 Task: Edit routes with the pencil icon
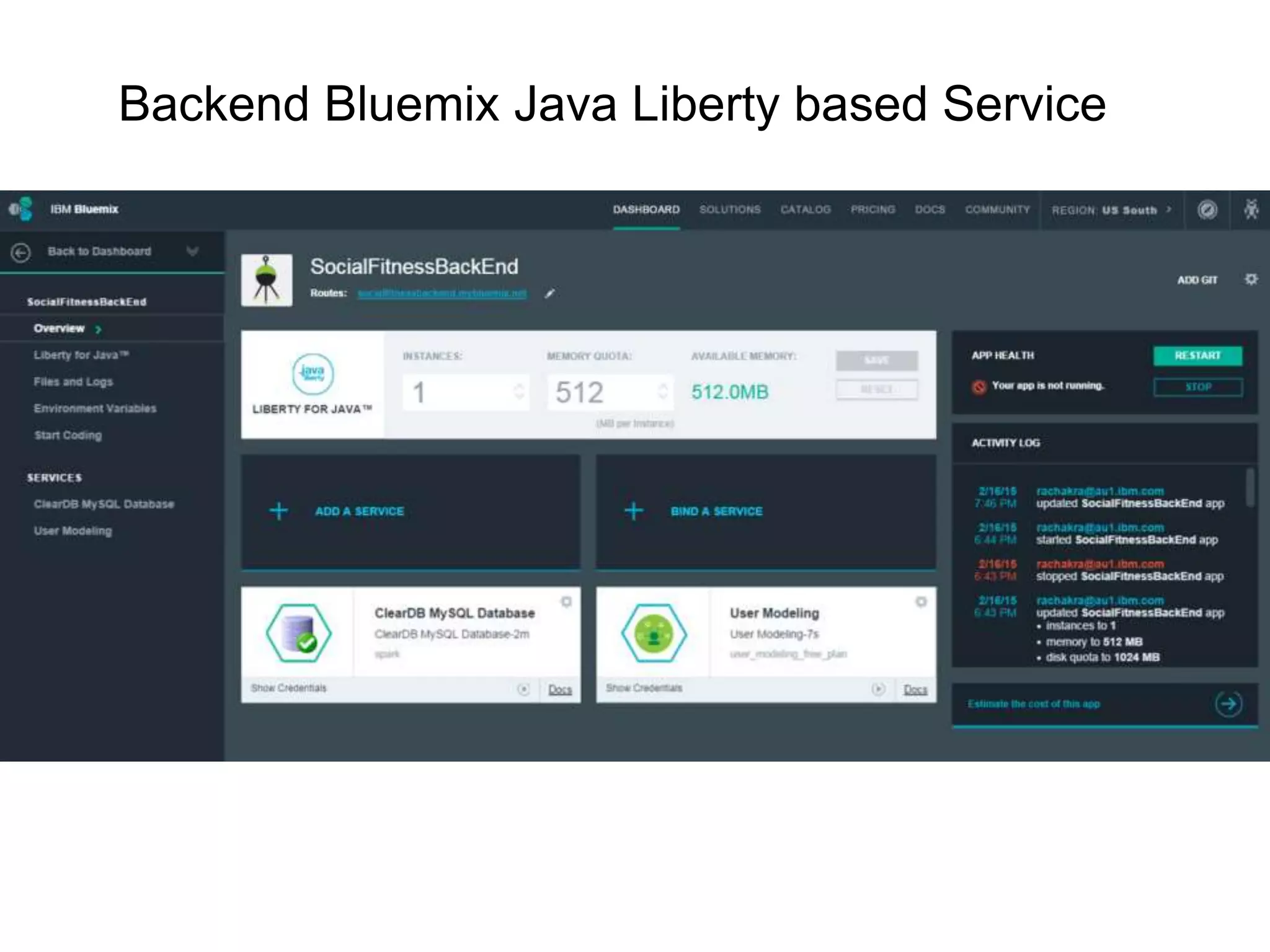click(x=549, y=293)
